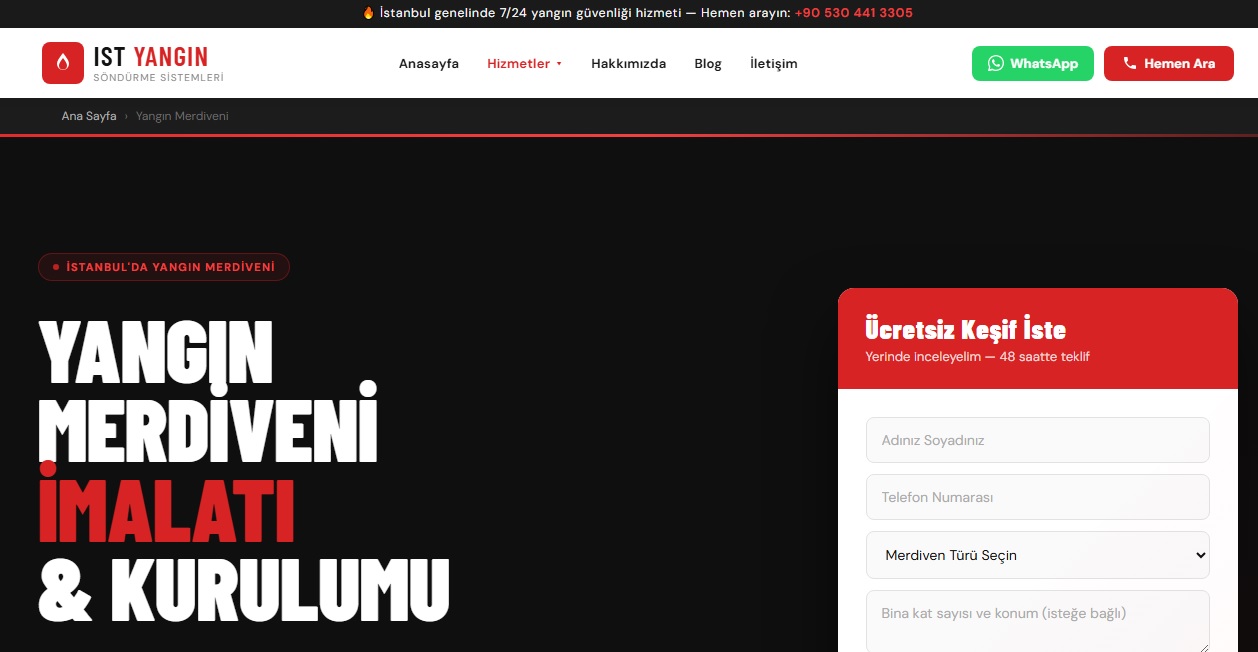Click the flame logo icon
Viewport: 1258px width, 652px height.
63,63
